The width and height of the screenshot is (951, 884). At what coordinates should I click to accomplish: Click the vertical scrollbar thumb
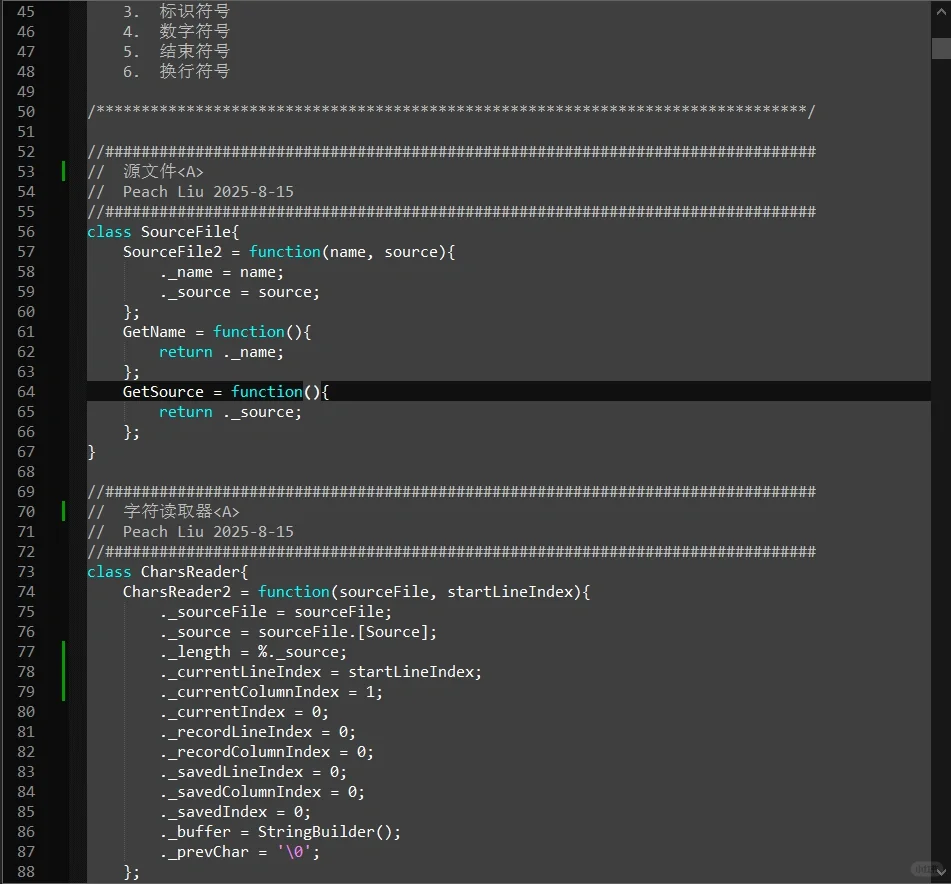click(941, 49)
